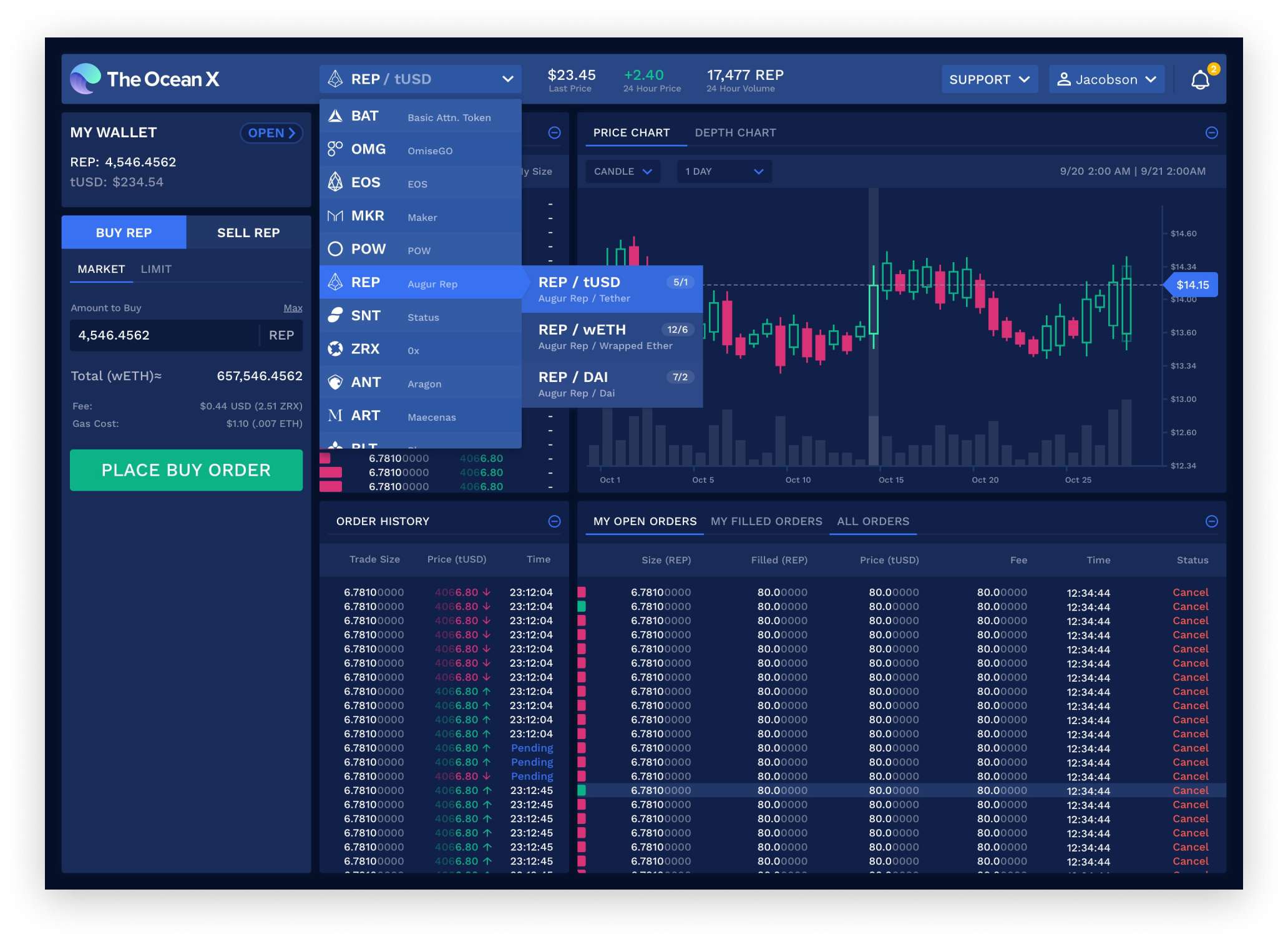This screenshot has height=942, width=1288.
Task: Expand the Candle chart type dropdown
Action: [622, 172]
